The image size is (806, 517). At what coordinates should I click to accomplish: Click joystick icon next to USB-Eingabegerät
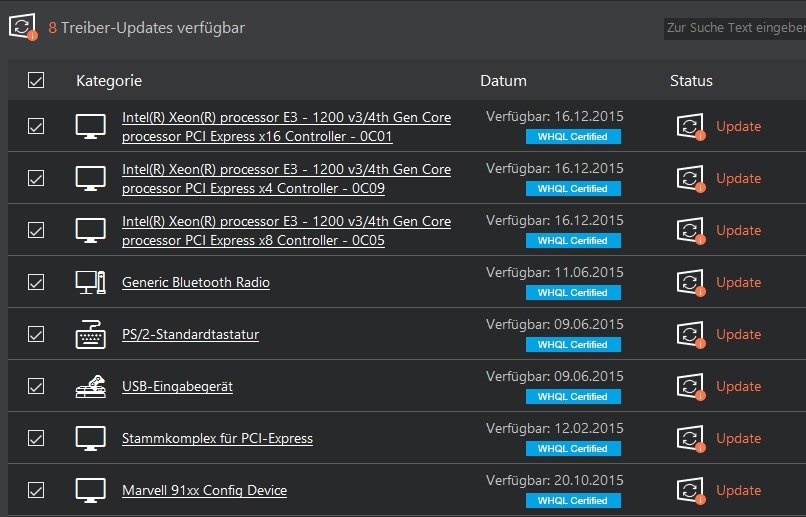coord(90,386)
